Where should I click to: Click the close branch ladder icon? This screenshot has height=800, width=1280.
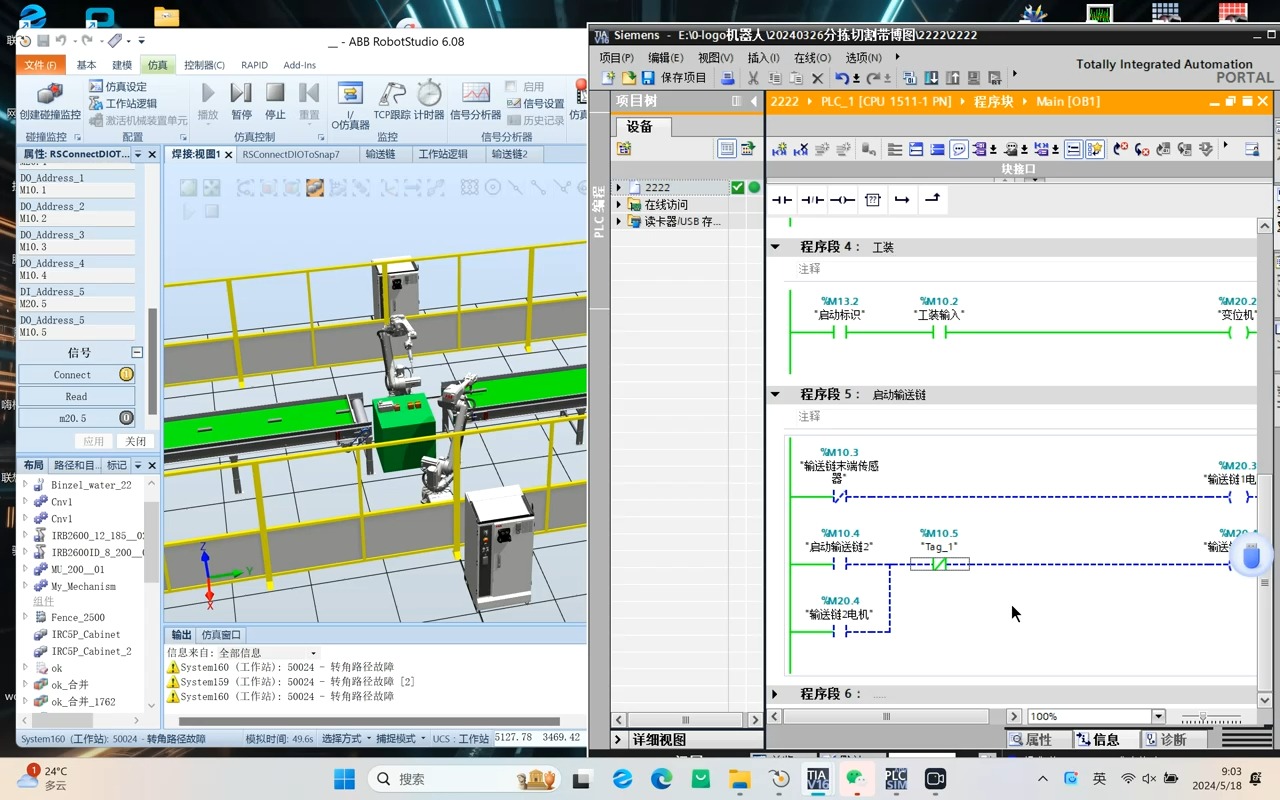932,200
